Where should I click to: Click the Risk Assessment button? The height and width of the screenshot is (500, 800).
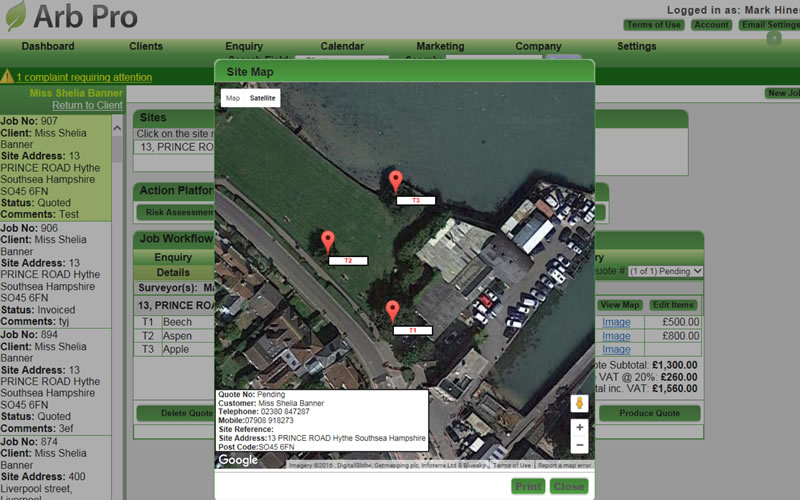coord(176,212)
